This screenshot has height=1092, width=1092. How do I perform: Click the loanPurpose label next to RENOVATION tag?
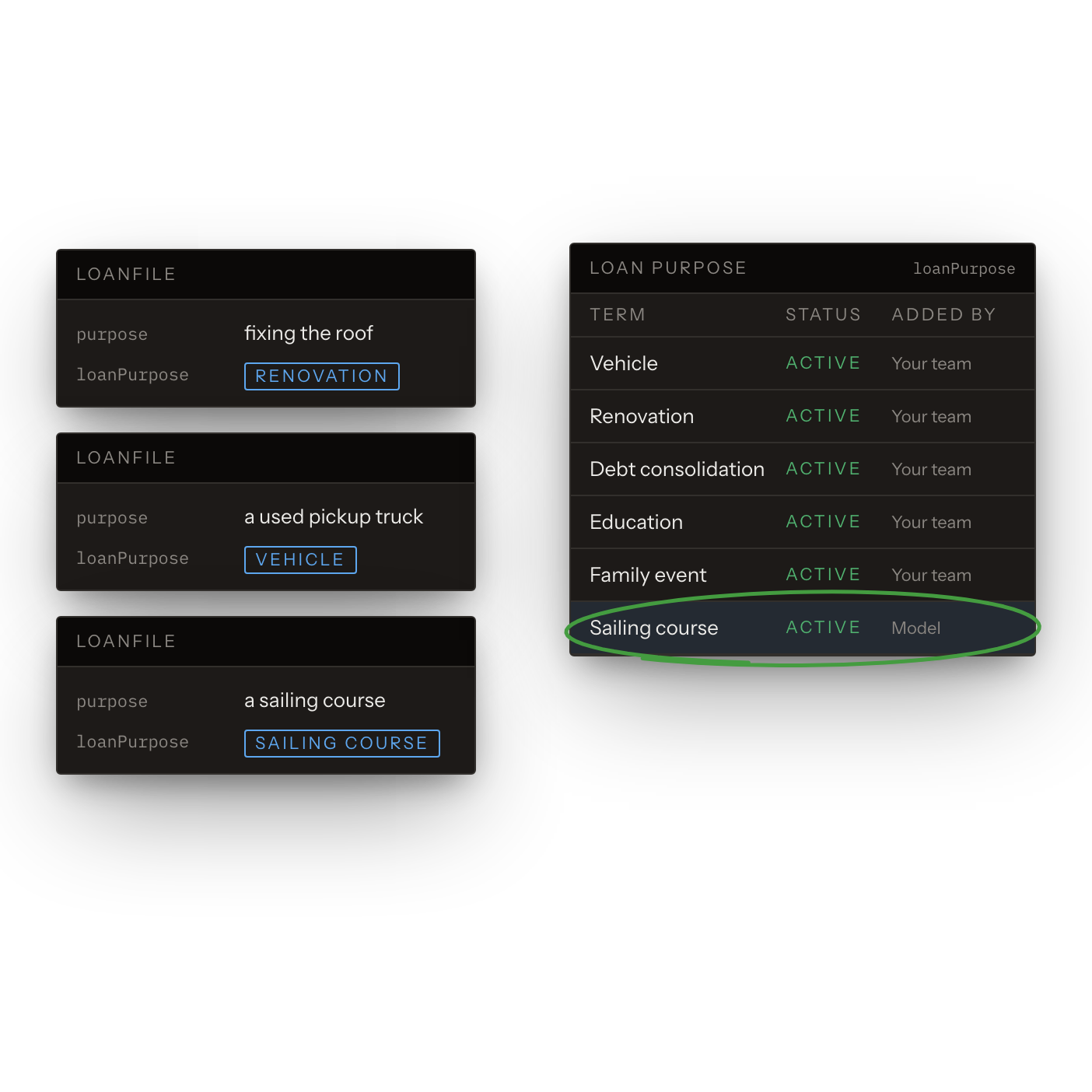[x=132, y=376]
